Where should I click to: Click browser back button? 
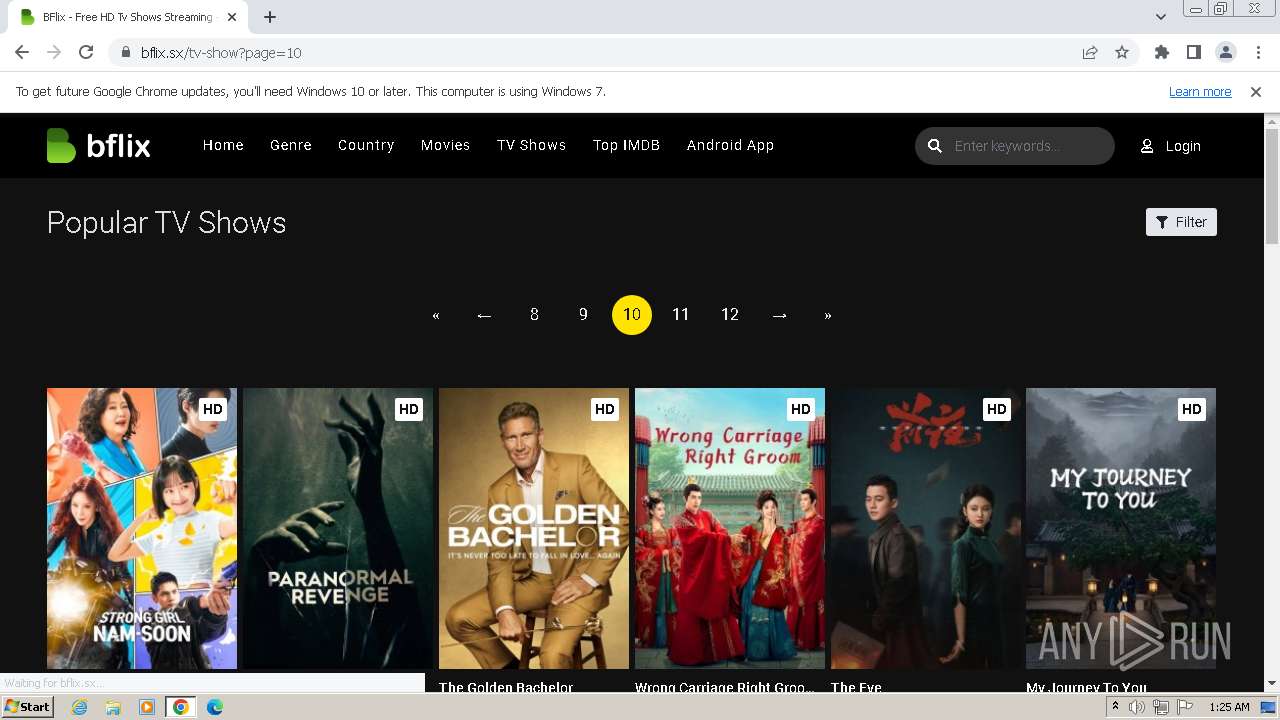(x=22, y=53)
